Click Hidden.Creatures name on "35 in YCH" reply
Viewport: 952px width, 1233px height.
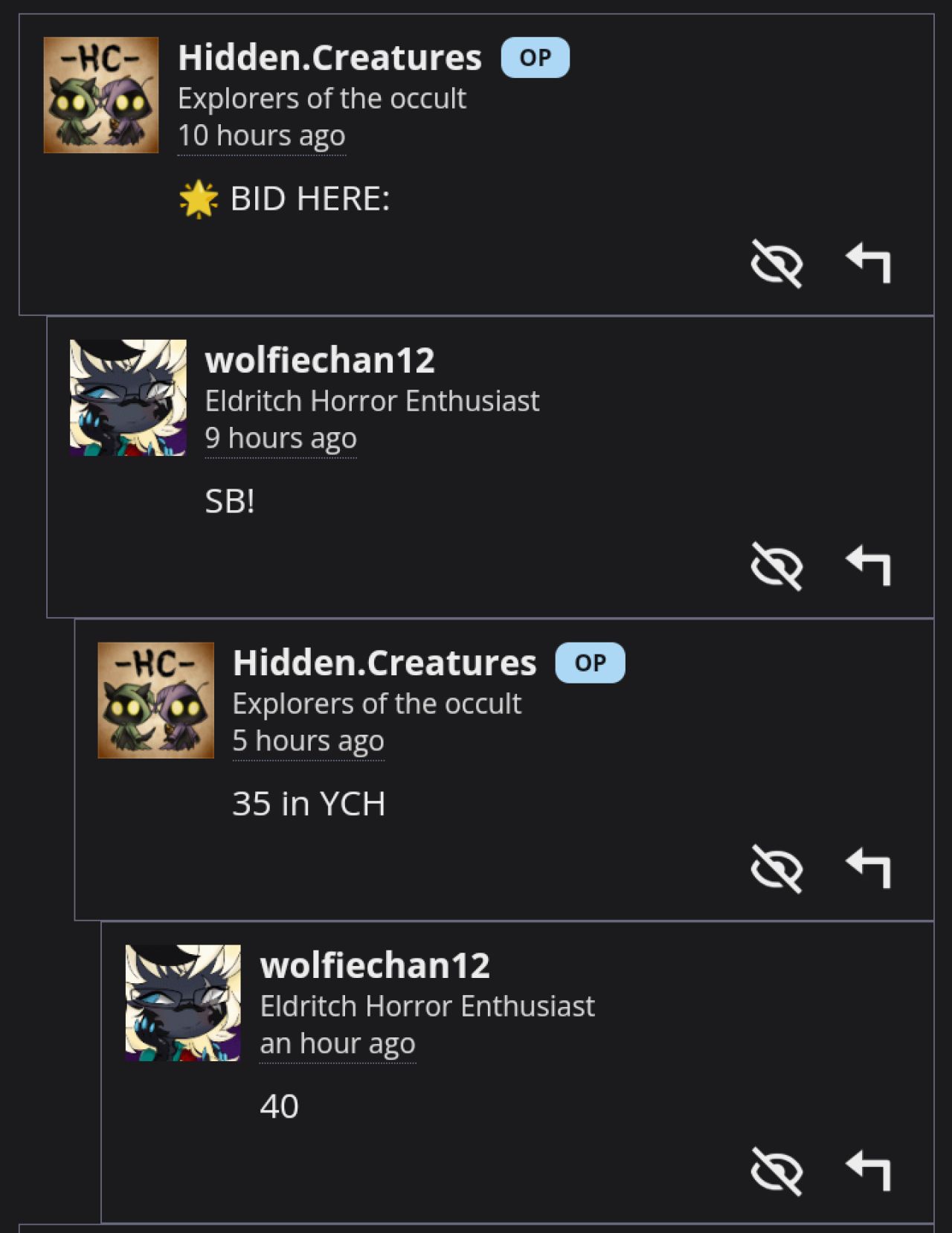[385, 663]
